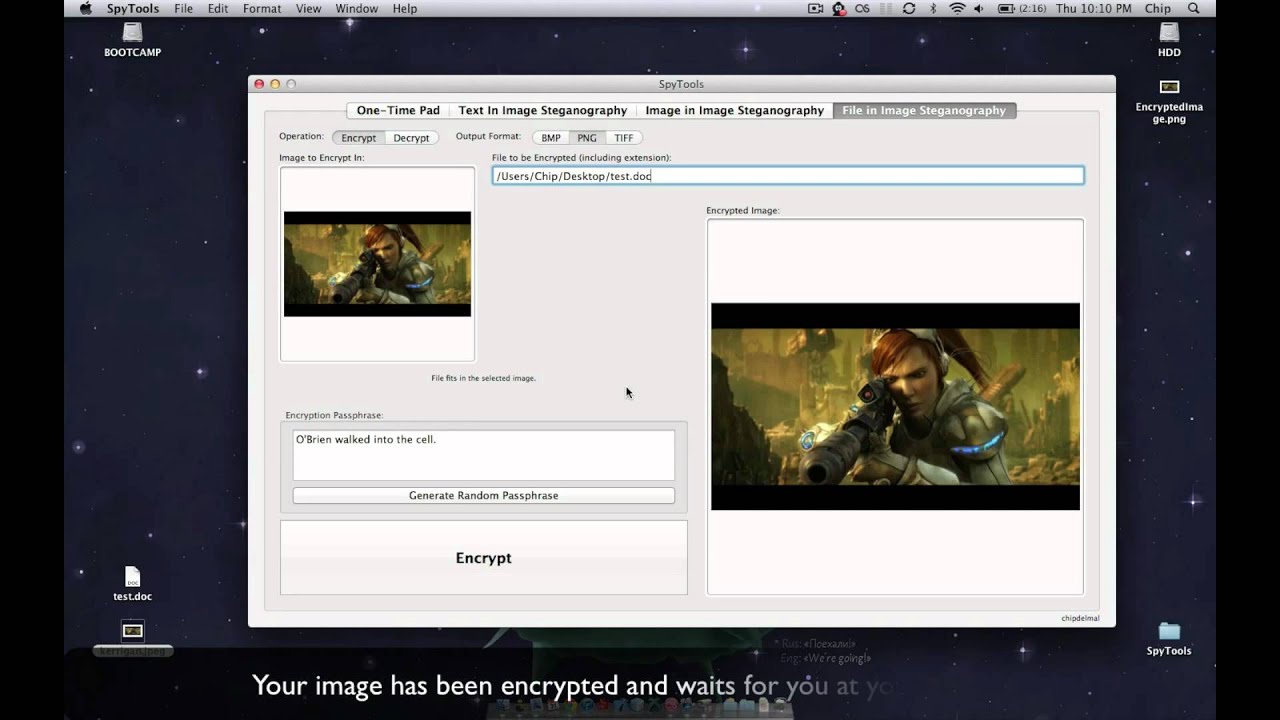Click the 'Image to Encrypt In:' label

tap(322, 158)
